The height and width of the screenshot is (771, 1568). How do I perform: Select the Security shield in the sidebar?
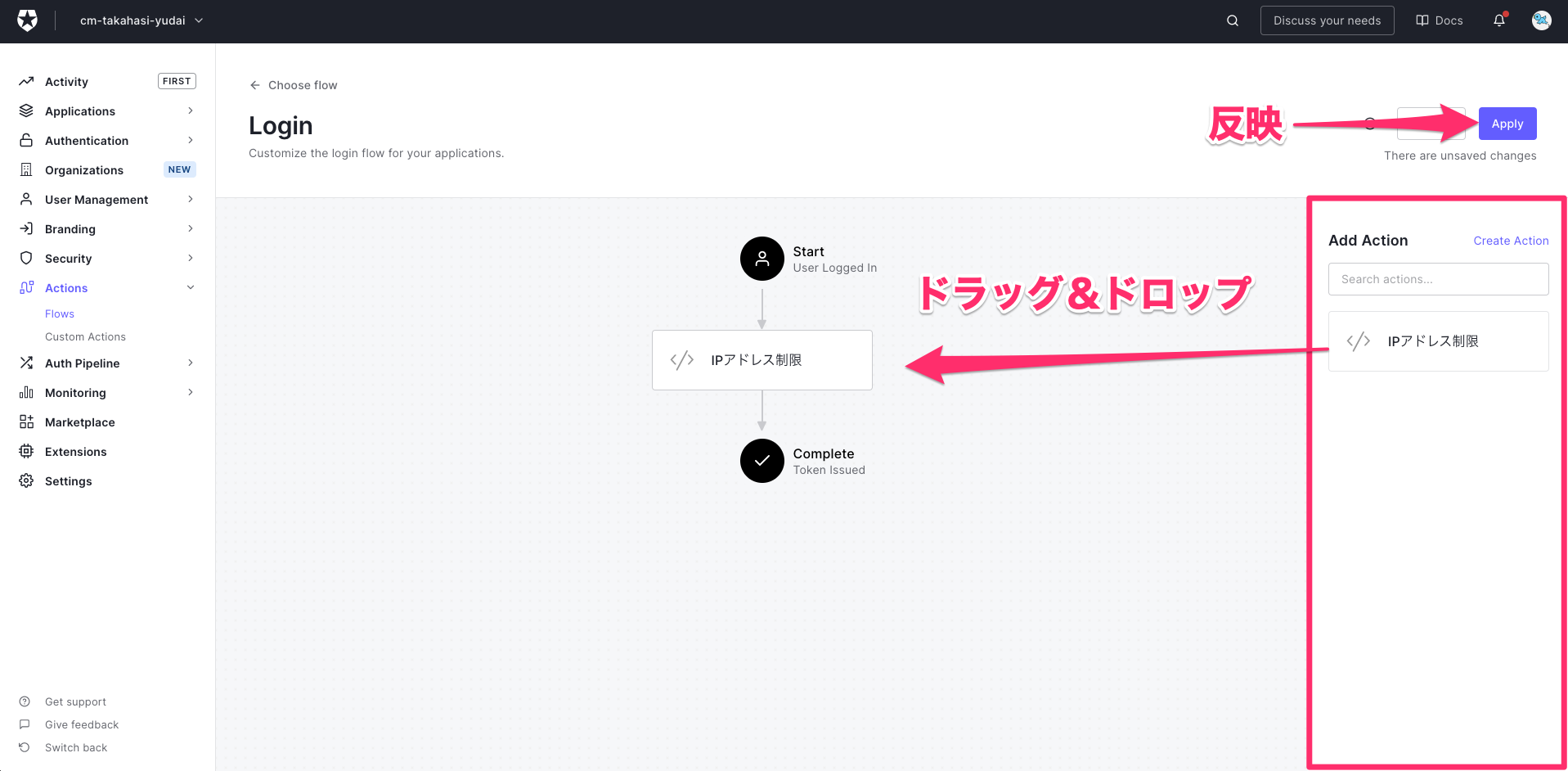pyautogui.click(x=69, y=258)
